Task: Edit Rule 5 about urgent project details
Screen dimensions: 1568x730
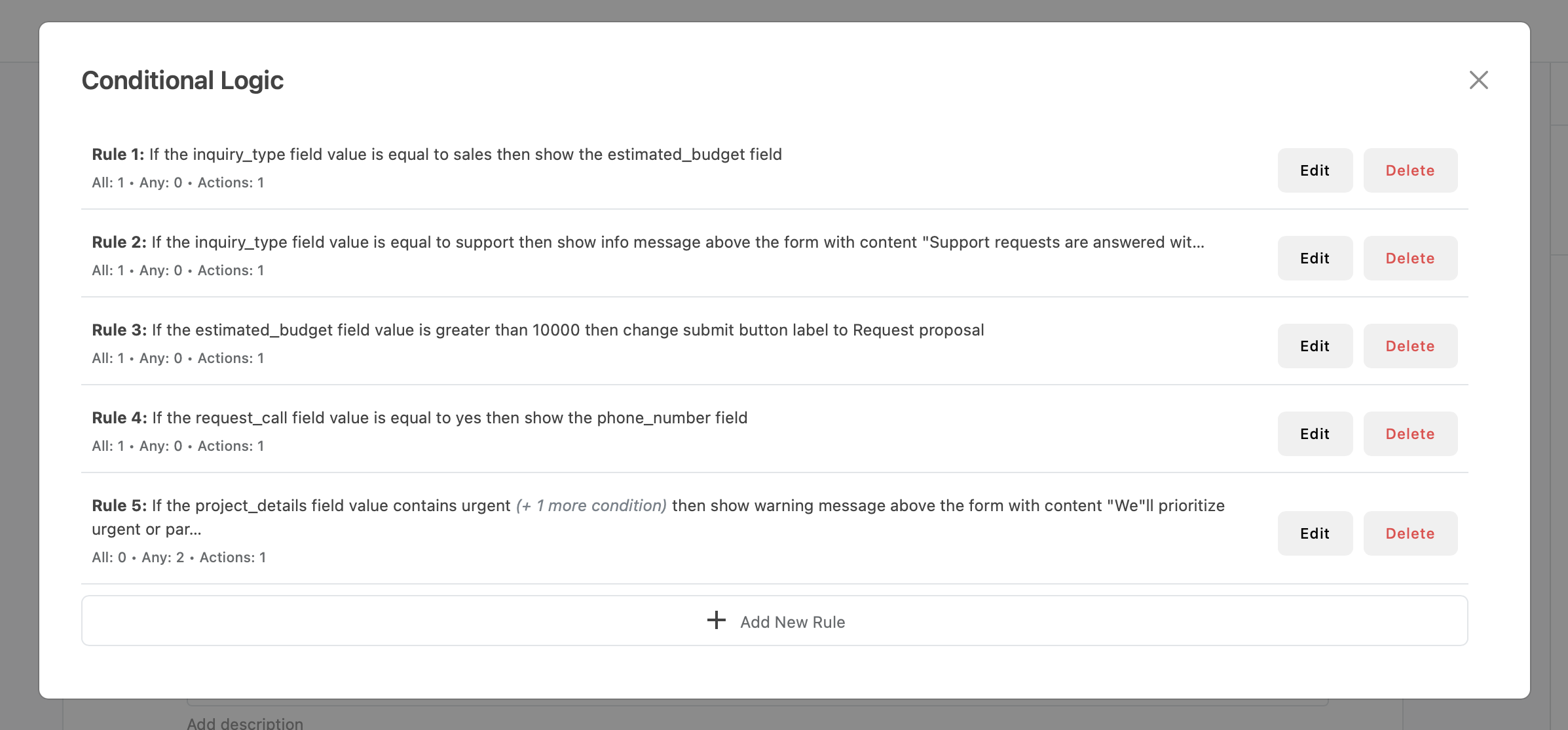Action: pos(1315,533)
